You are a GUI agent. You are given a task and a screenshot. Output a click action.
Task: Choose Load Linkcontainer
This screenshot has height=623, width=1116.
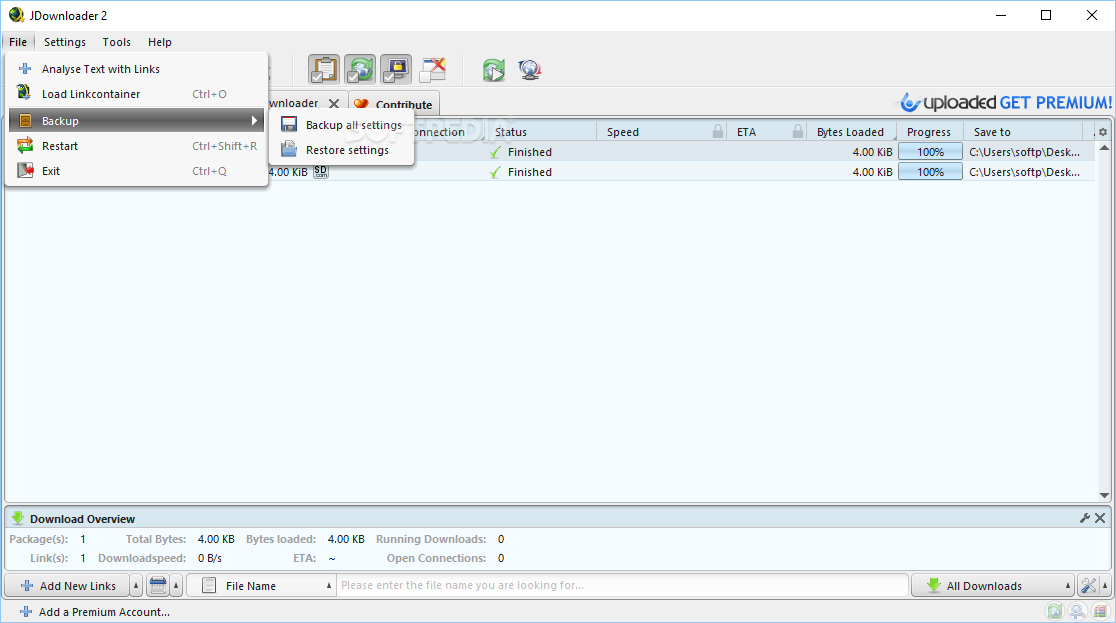[x=136, y=94]
